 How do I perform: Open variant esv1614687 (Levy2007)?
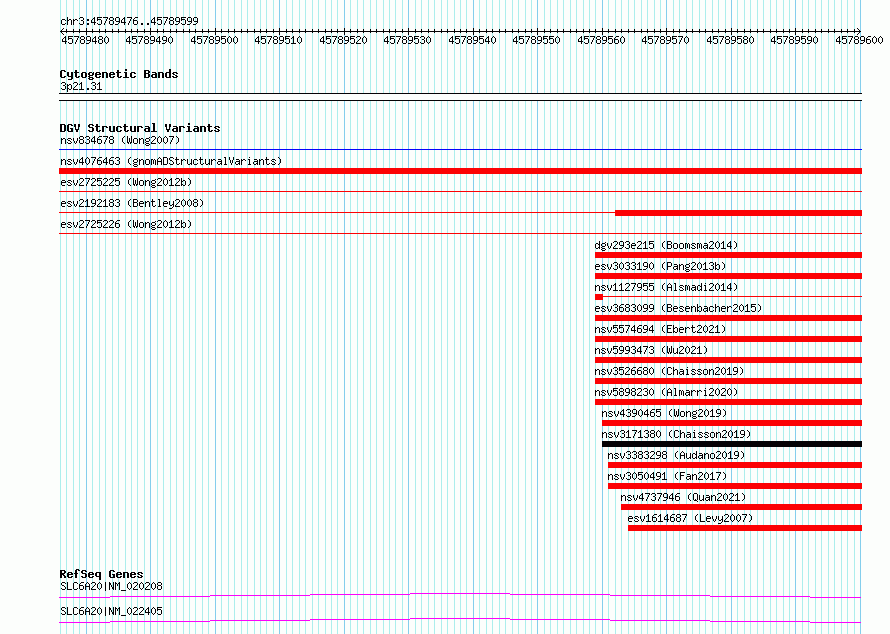click(x=690, y=519)
